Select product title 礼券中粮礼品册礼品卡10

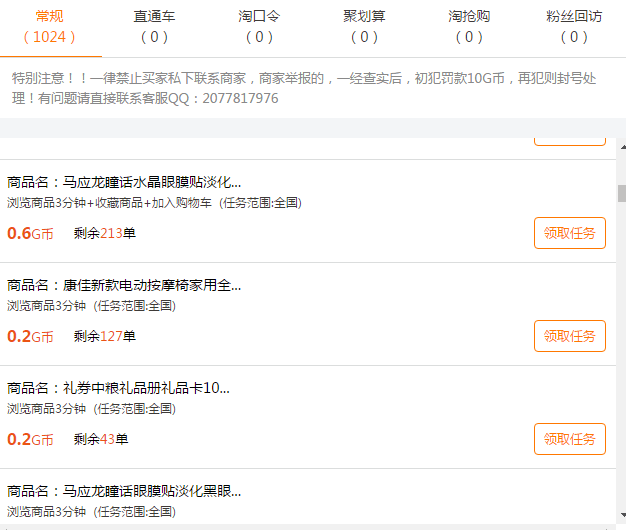click(x=124, y=388)
